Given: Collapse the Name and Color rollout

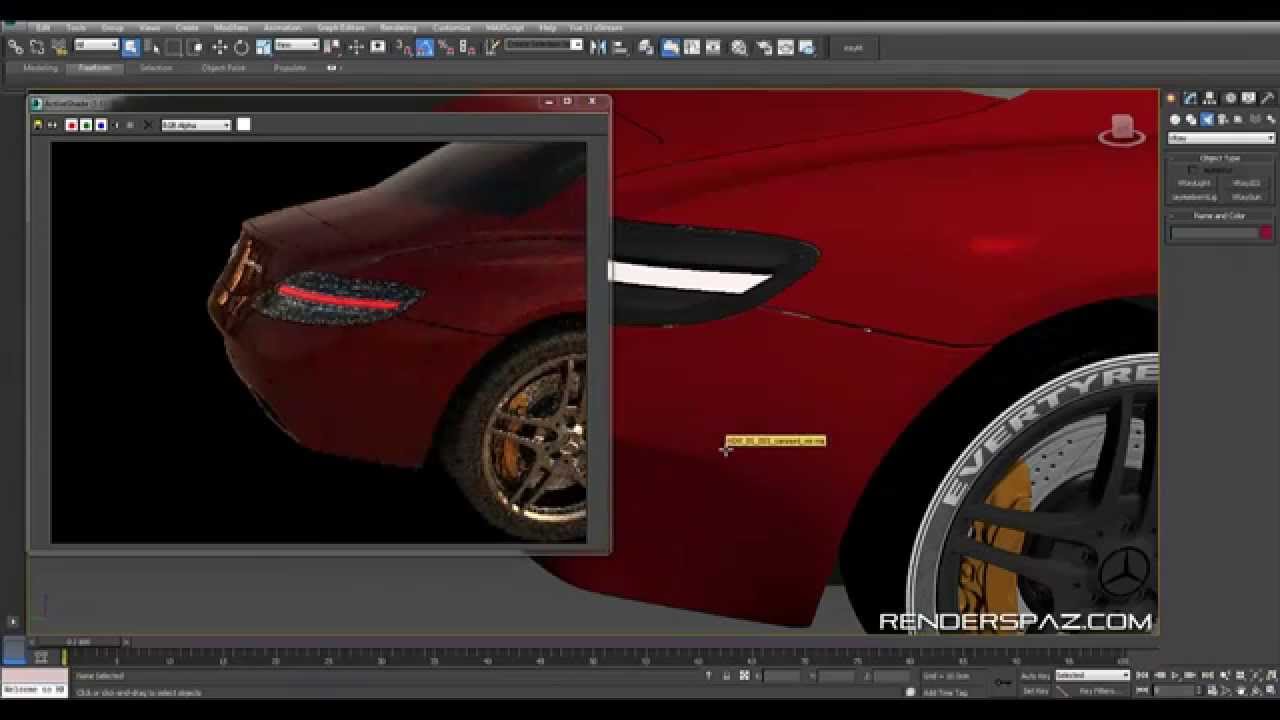Looking at the screenshot, I should [1220, 215].
